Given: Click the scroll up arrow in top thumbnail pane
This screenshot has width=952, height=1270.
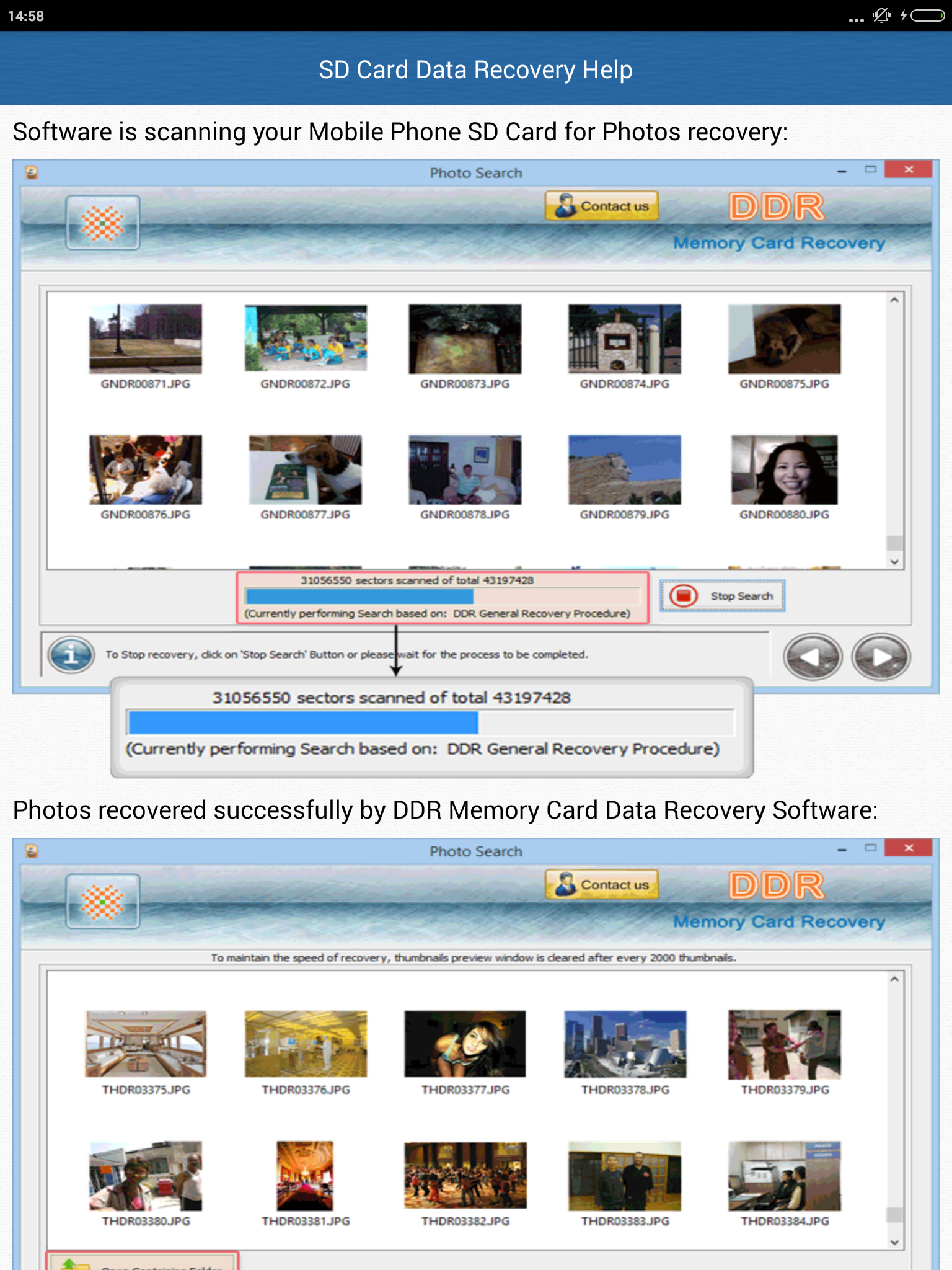Looking at the screenshot, I should [x=894, y=300].
